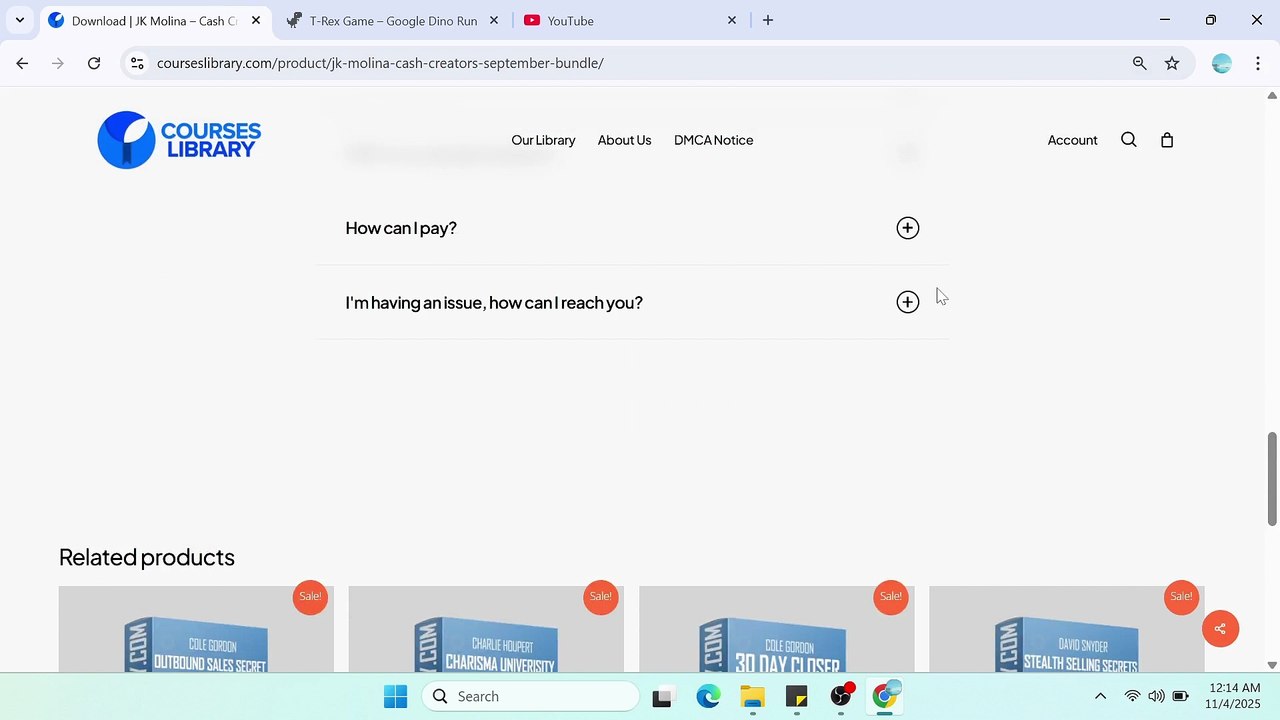Open Chrome zoom magnifier icon in address bar
The width and height of the screenshot is (1280, 720).
1139,63
